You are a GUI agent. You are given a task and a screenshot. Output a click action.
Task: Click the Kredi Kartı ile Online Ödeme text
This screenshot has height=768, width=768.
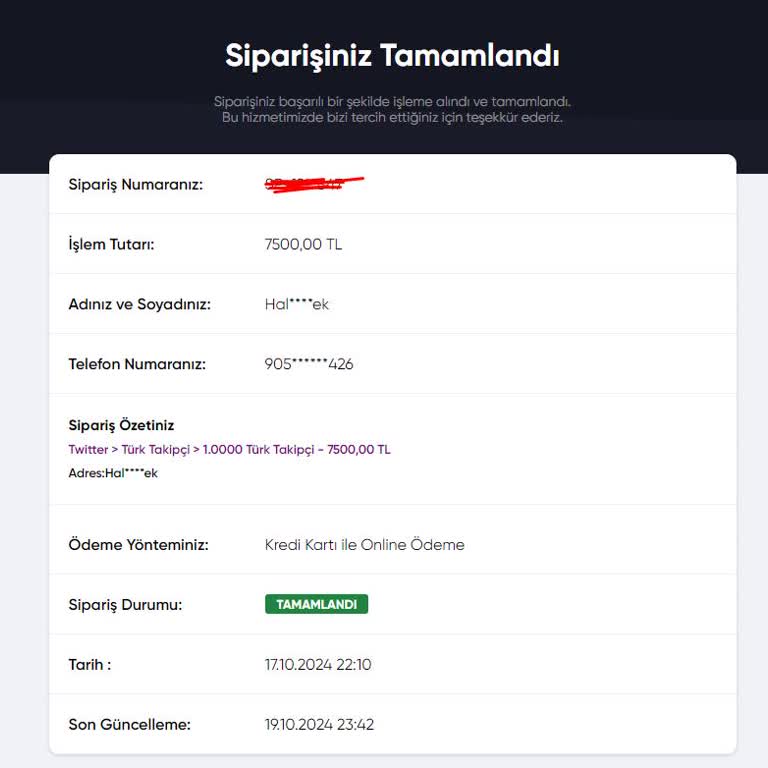click(x=364, y=545)
